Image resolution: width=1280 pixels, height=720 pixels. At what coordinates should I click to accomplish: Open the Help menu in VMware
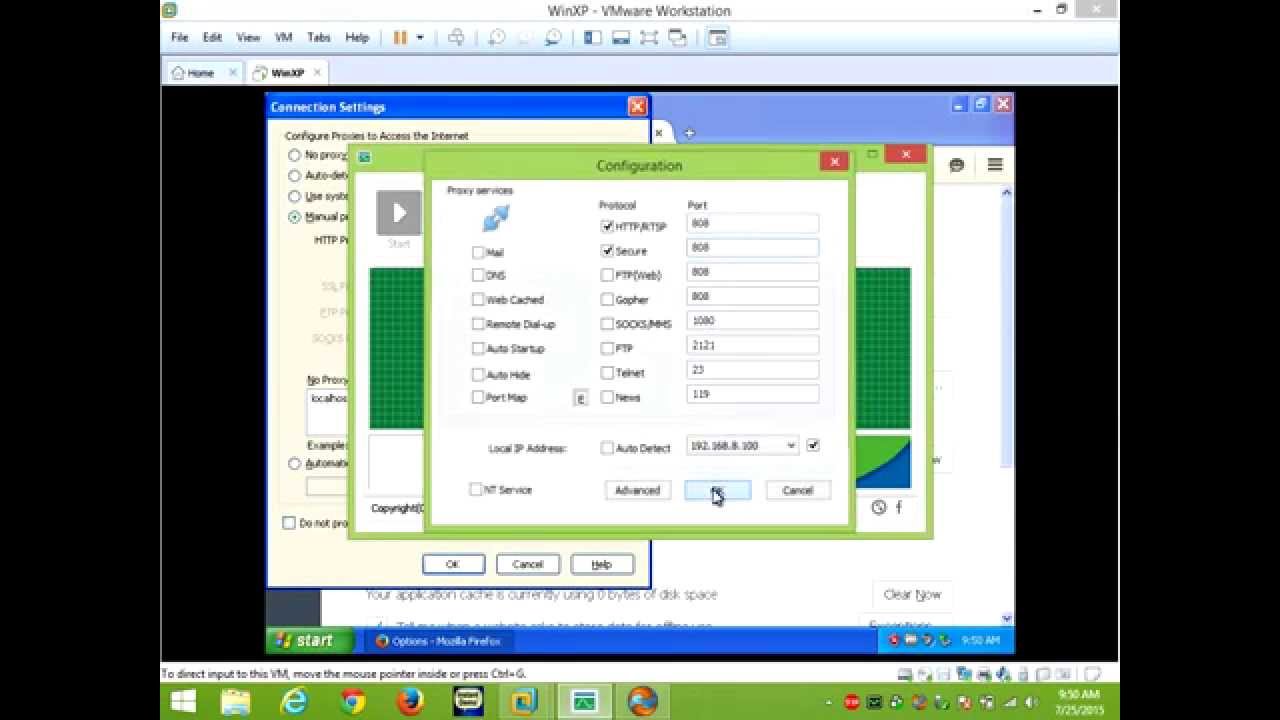tap(357, 38)
